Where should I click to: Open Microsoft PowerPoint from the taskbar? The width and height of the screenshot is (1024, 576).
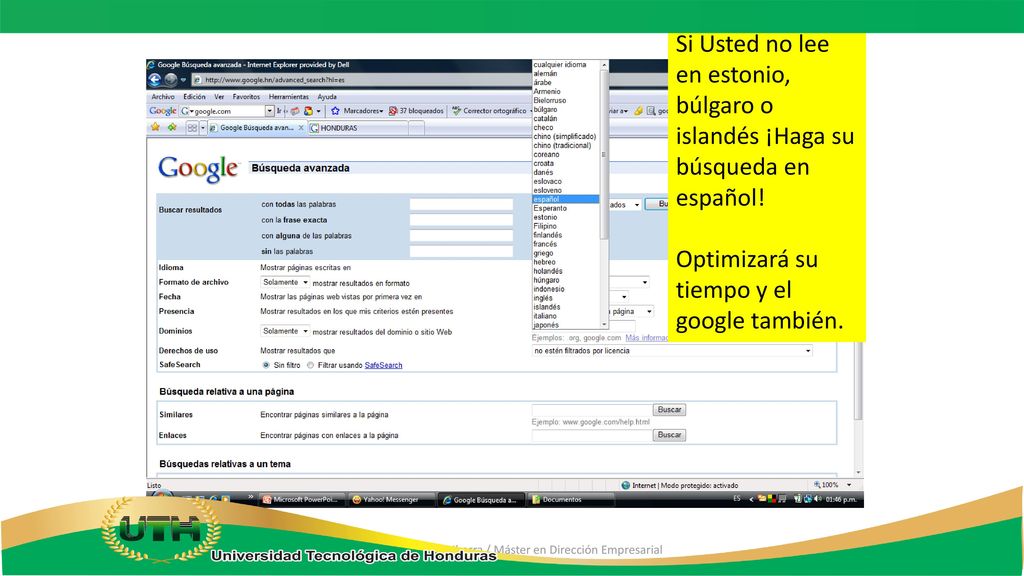coord(301,500)
